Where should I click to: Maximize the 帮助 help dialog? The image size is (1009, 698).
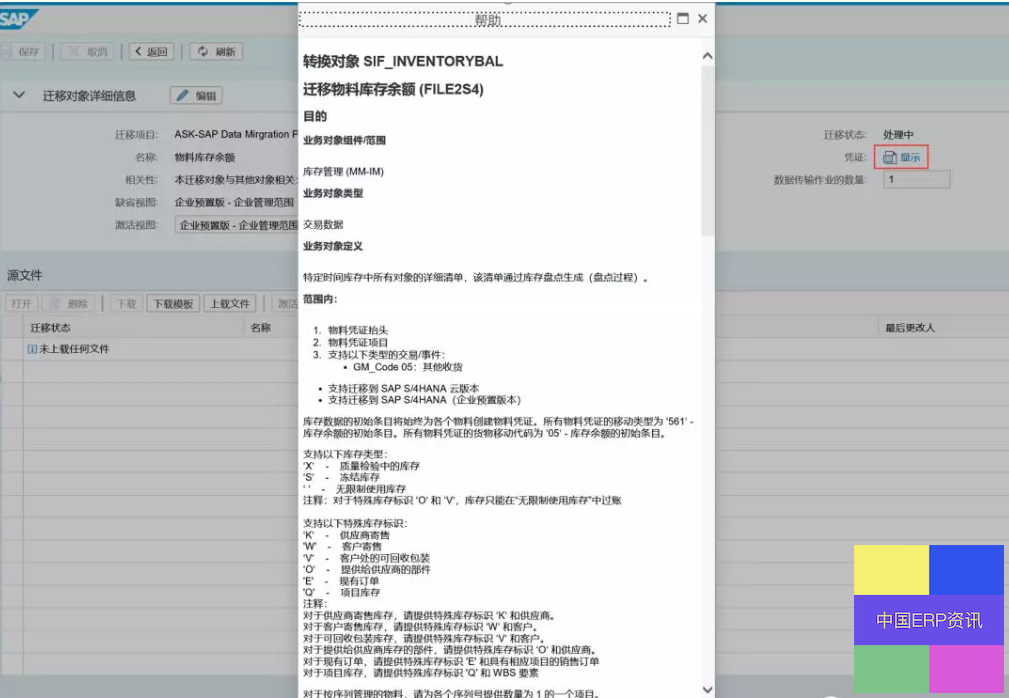pyautogui.click(x=683, y=19)
